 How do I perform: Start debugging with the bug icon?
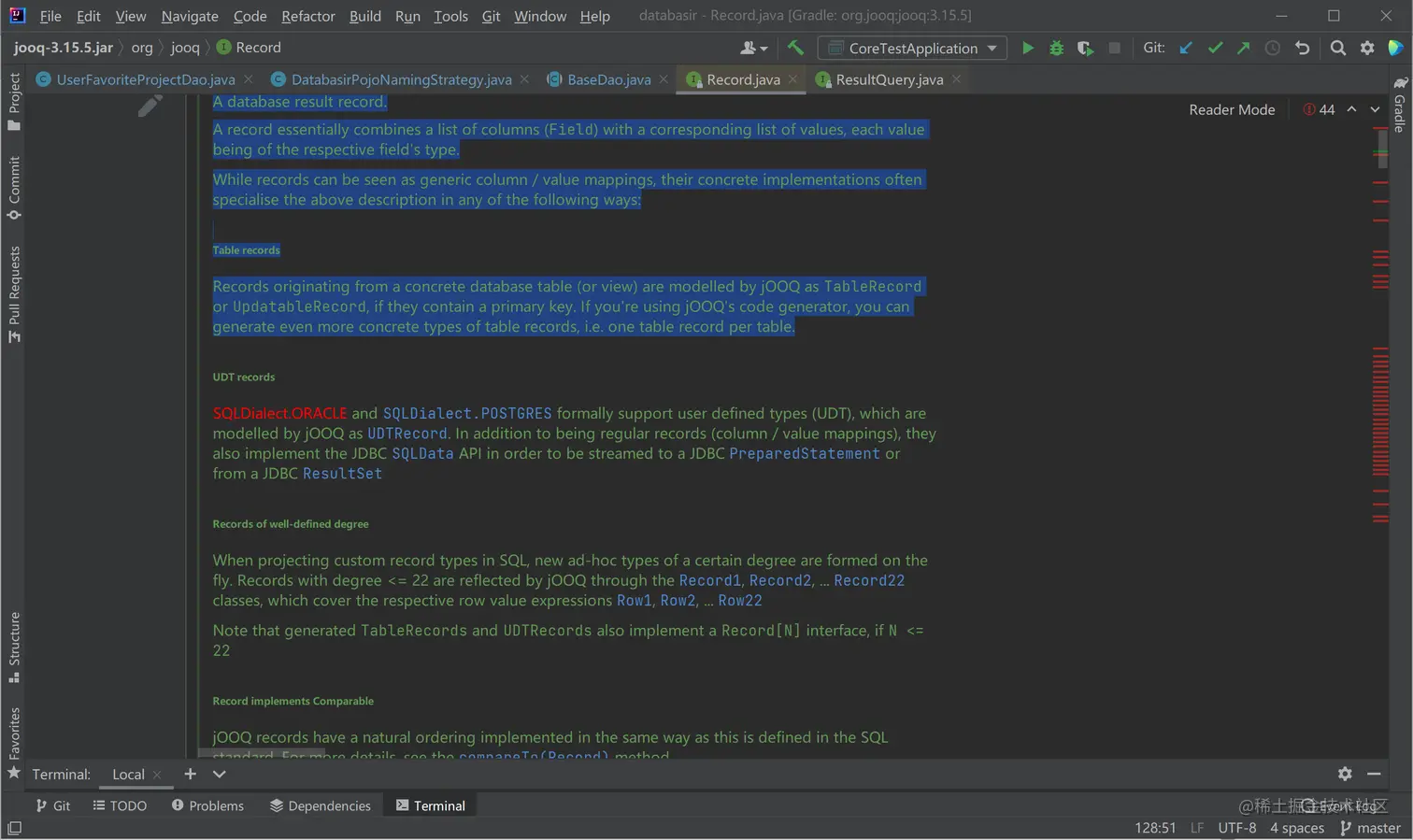tap(1057, 48)
